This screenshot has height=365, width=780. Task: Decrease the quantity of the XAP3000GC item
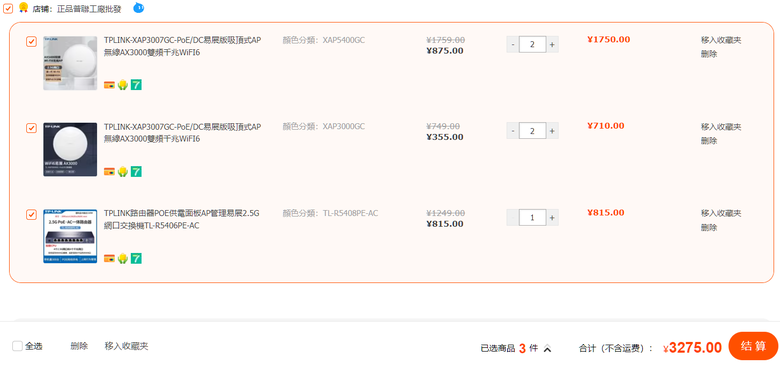pyautogui.click(x=513, y=131)
